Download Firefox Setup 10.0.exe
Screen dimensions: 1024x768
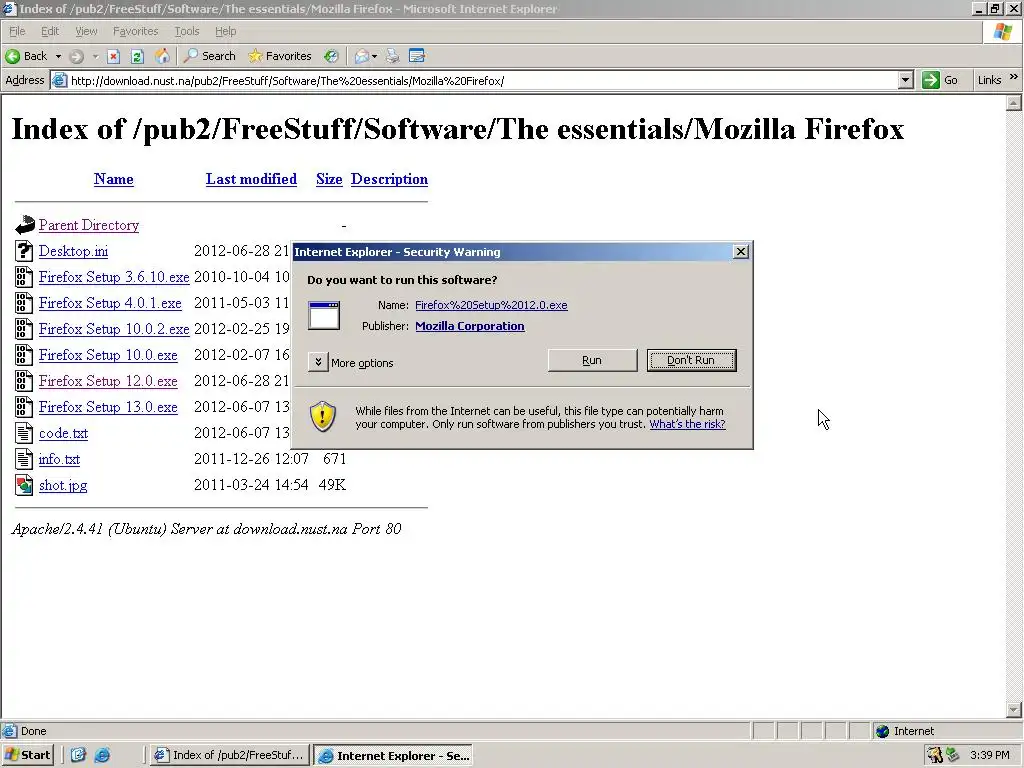[108, 355]
